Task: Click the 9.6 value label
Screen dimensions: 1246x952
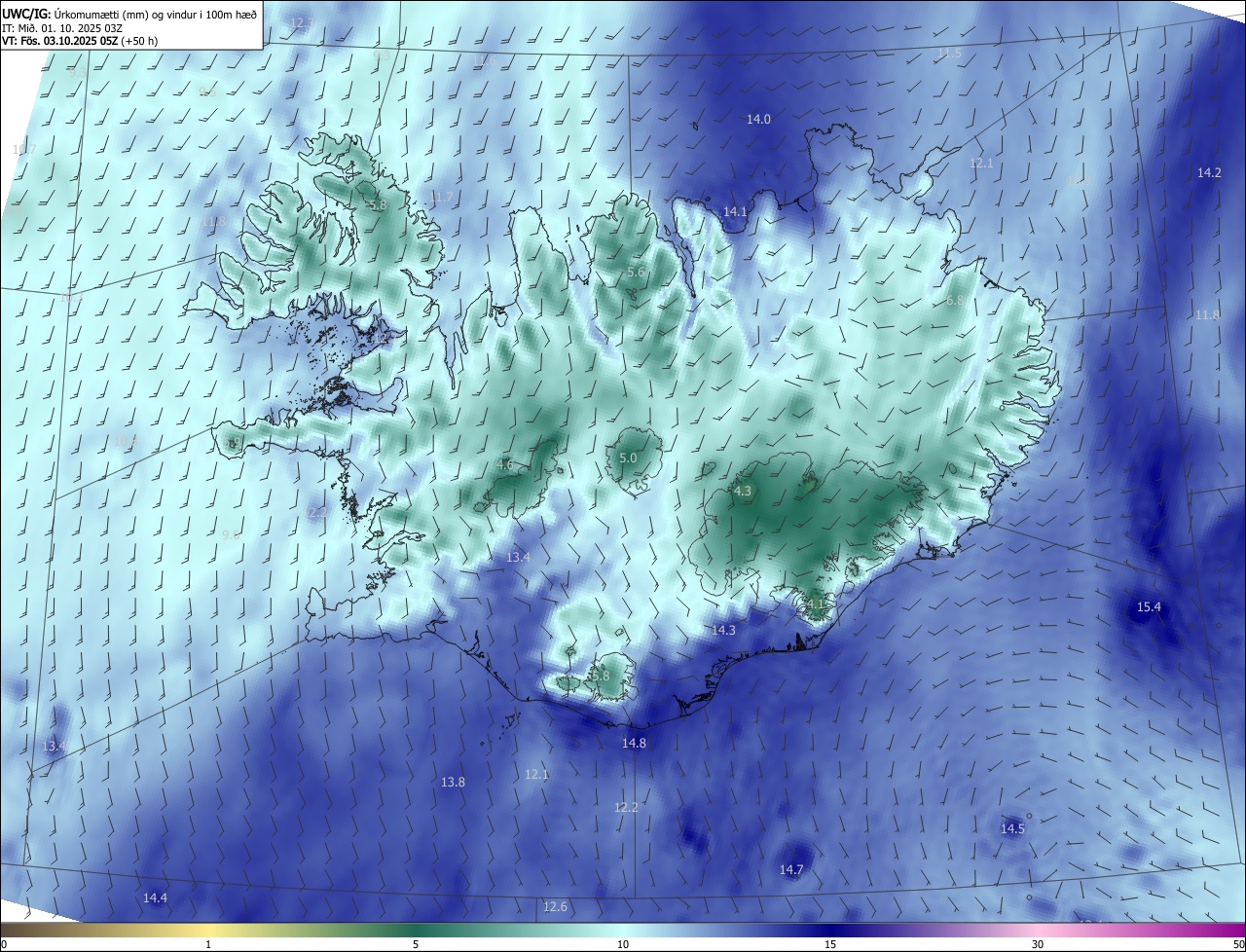Action: 231,534
